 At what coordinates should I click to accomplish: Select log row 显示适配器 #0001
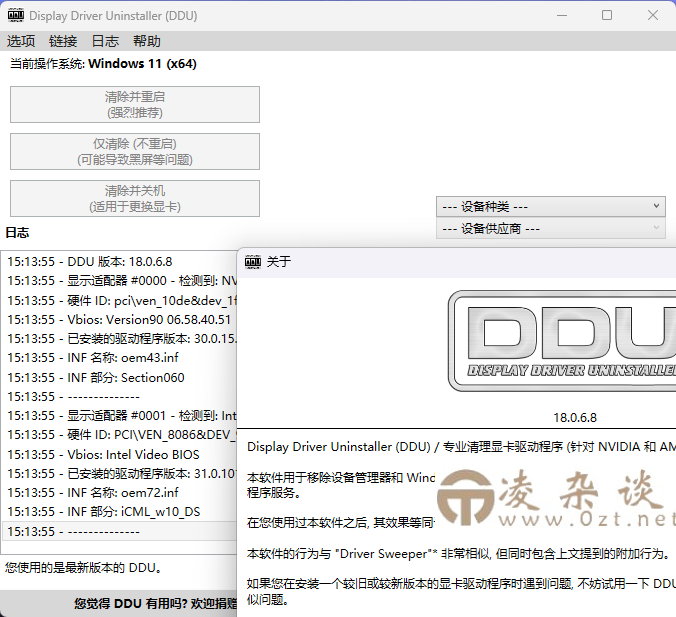pyautogui.click(x=119, y=416)
